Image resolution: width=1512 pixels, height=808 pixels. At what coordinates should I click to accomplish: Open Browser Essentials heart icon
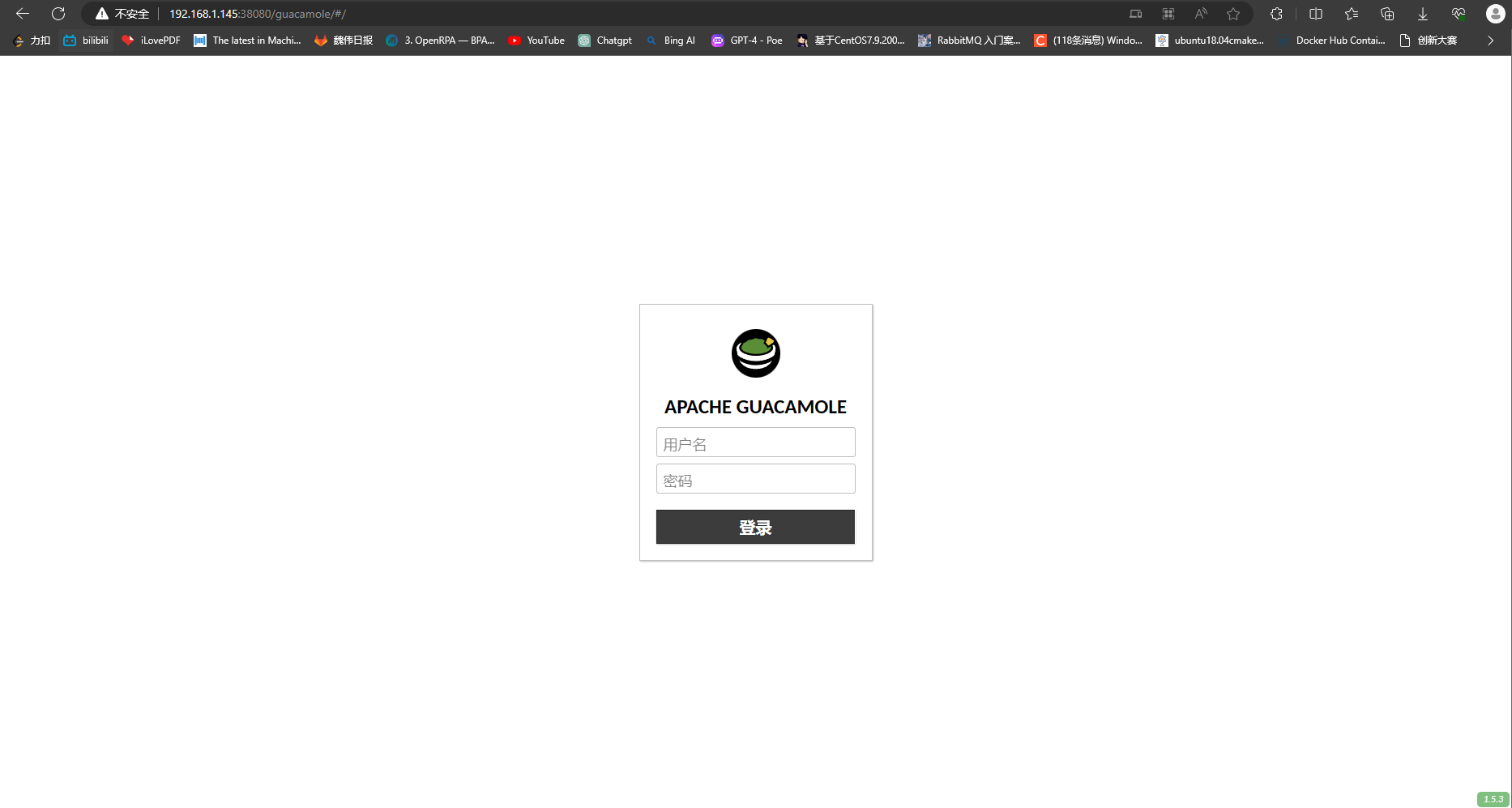tap(1458, 14)
